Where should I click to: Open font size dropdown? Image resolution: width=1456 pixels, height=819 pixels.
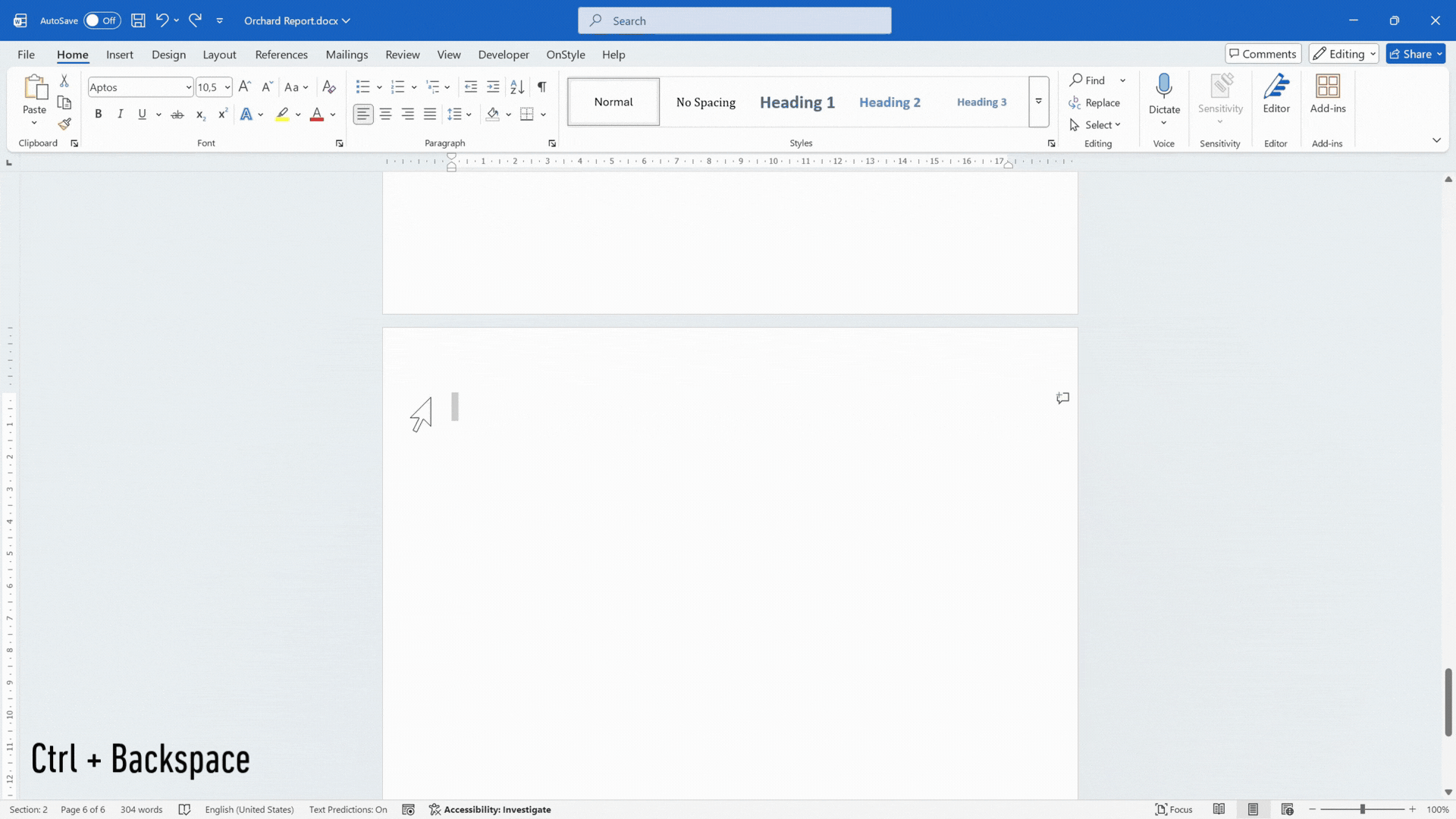(x=227, y=87)
